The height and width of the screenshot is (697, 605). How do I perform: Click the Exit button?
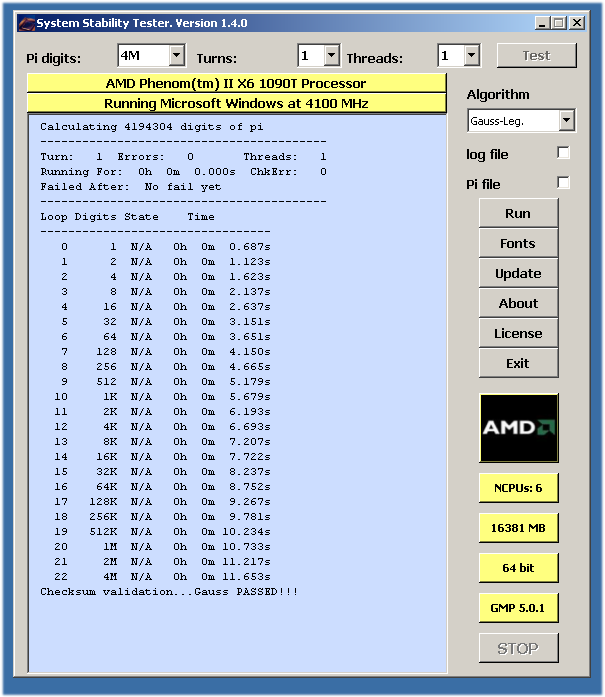[x=518, y=363]
